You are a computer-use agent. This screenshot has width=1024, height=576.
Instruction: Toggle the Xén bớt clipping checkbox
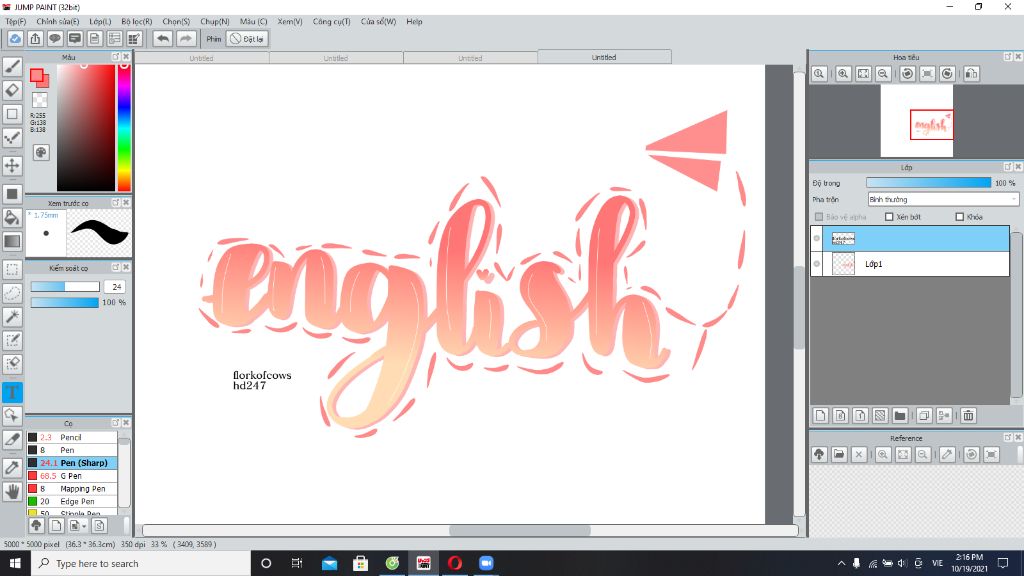(889, 217)
